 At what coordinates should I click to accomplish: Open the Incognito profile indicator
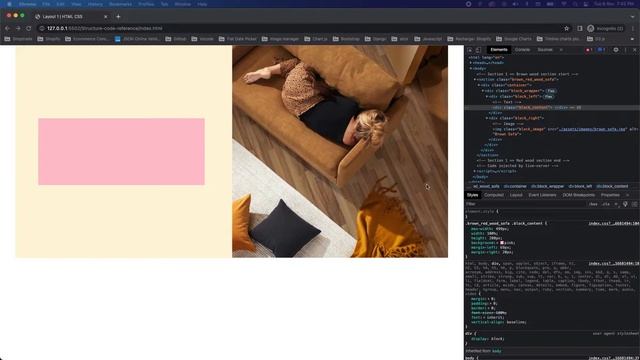[605, 28]
